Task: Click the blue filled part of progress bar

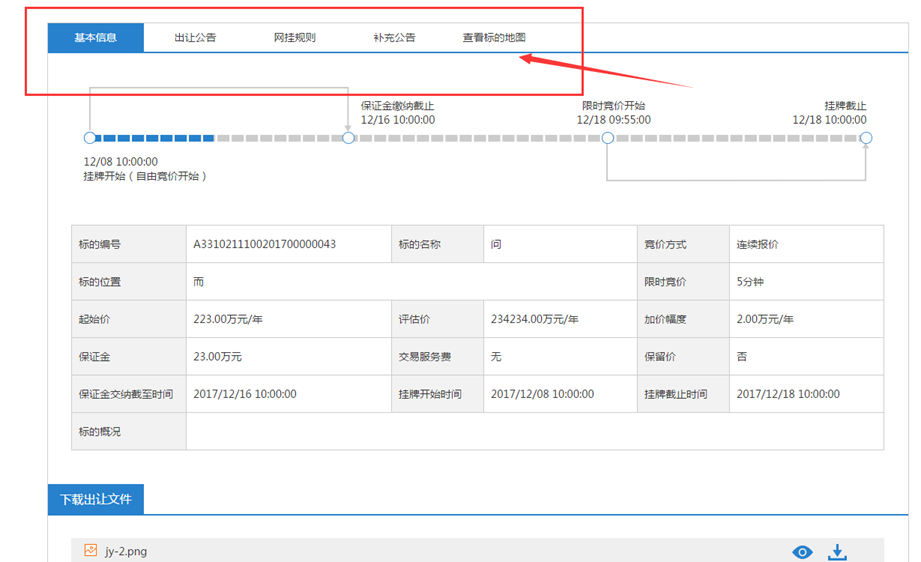Action: pos(154,138)
